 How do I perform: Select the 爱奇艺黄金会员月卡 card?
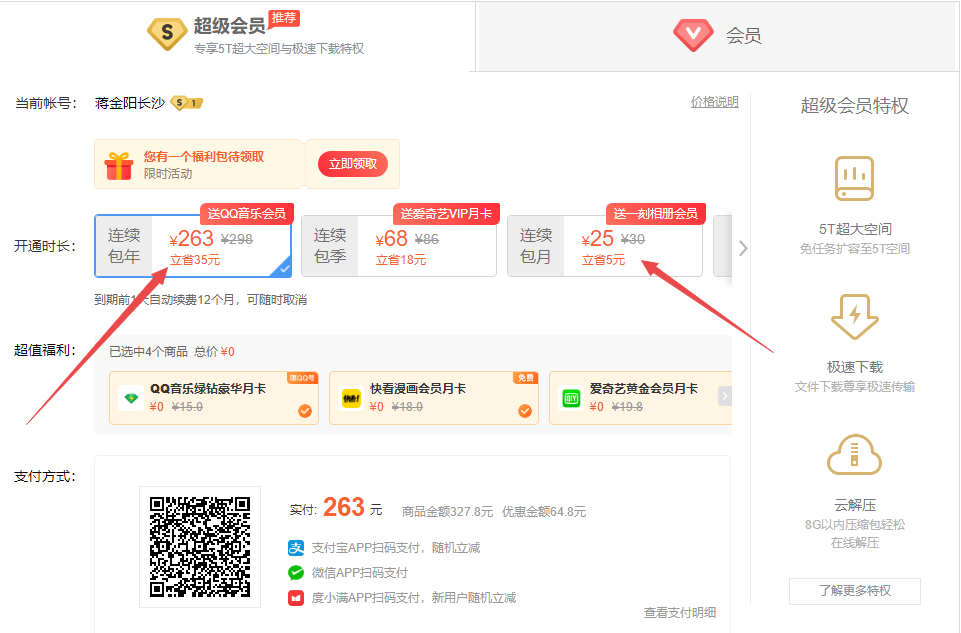point(640,398)
